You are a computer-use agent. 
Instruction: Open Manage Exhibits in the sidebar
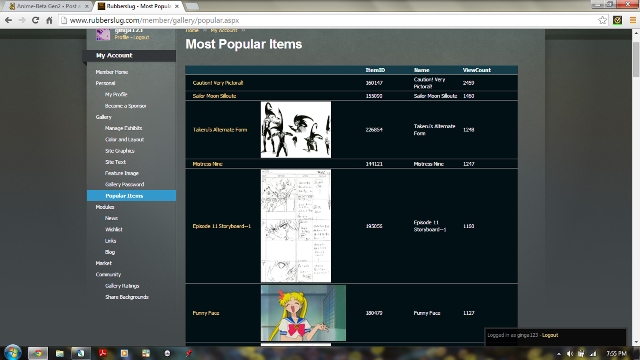(x=123, y=128)
